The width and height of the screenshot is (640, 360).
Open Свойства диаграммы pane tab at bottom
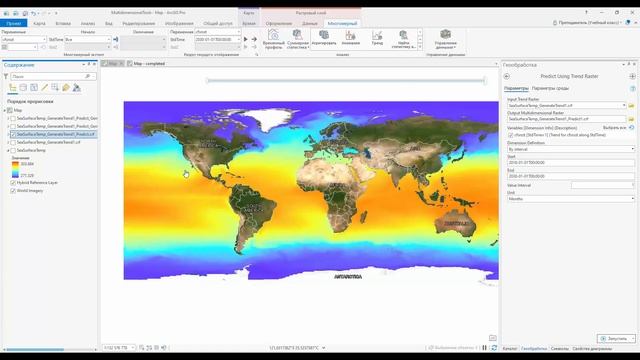tap(592, 349)
